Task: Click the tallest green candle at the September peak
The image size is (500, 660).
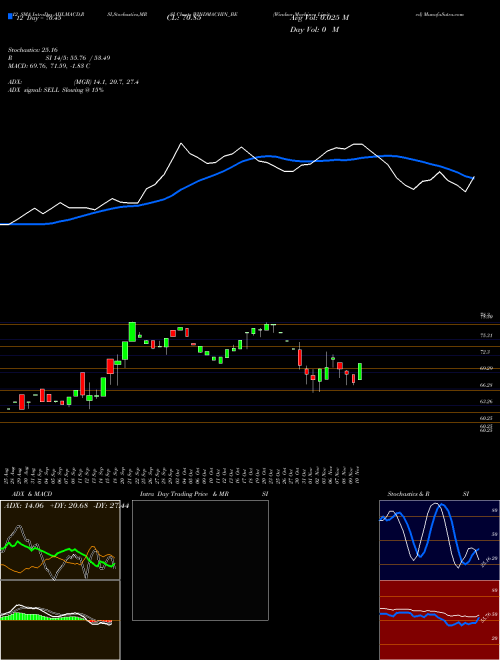Action: (x=132, y=332)
